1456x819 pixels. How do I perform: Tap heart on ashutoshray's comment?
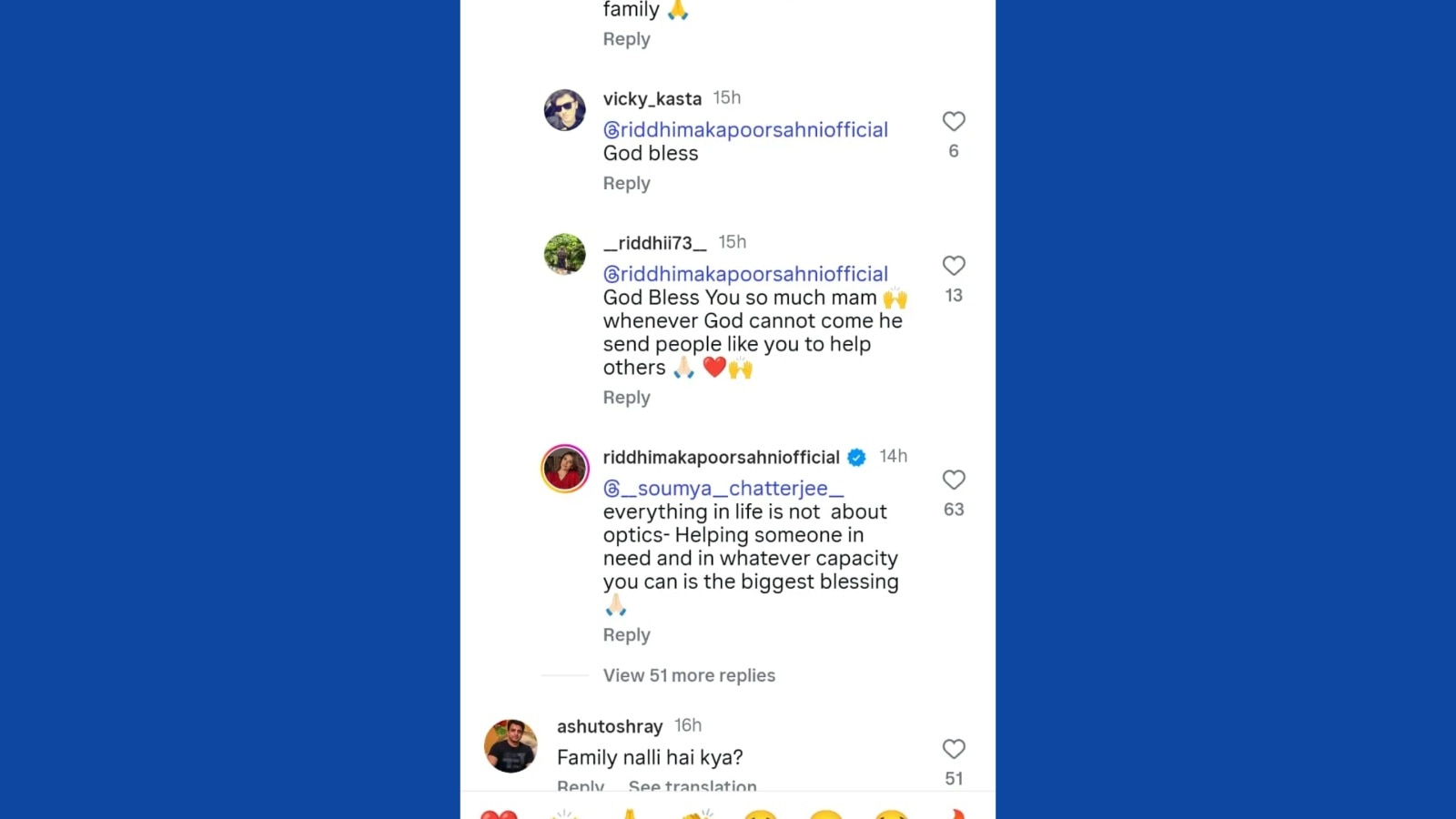(x=953, y=749)
